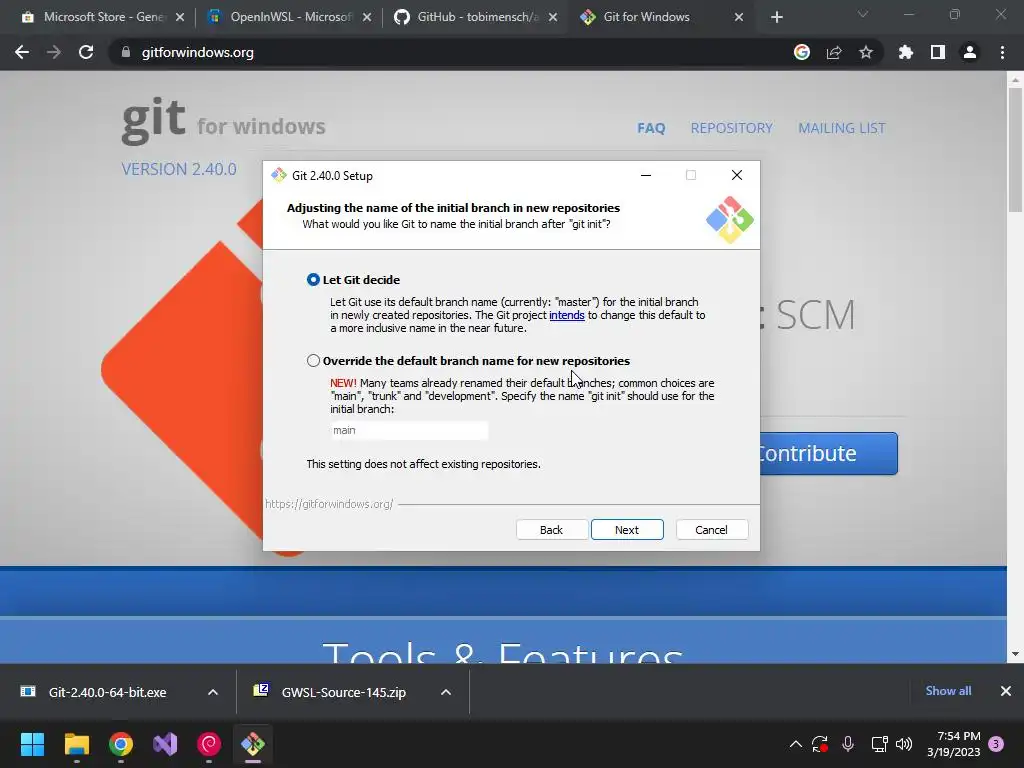The image size is (1024, 768).
Task: Select the Let Git decide radio option
Action: pyautogui.click(x=313, y=280)
